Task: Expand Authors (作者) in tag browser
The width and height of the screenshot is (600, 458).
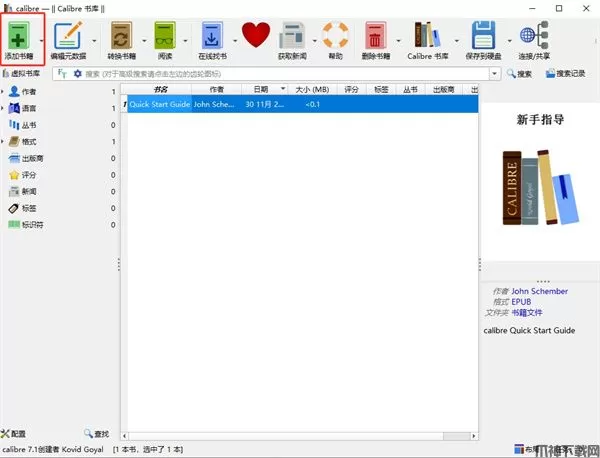Action: 2,91
